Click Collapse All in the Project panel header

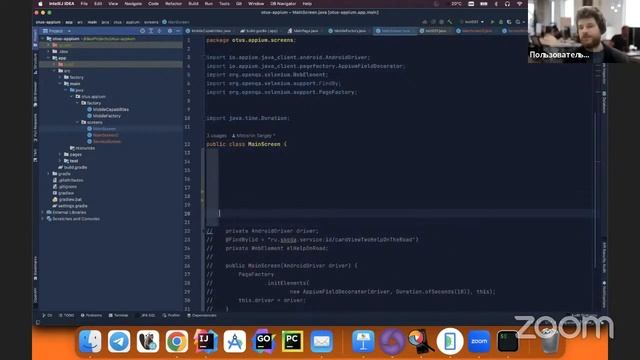pos(159,31)
